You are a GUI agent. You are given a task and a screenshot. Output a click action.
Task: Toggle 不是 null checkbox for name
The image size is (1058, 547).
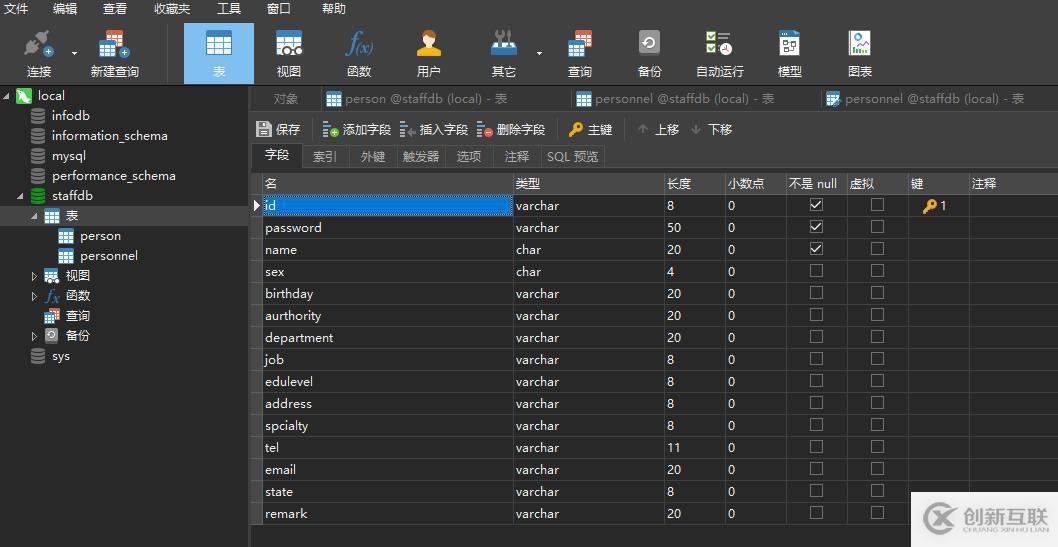coord(816,249)
